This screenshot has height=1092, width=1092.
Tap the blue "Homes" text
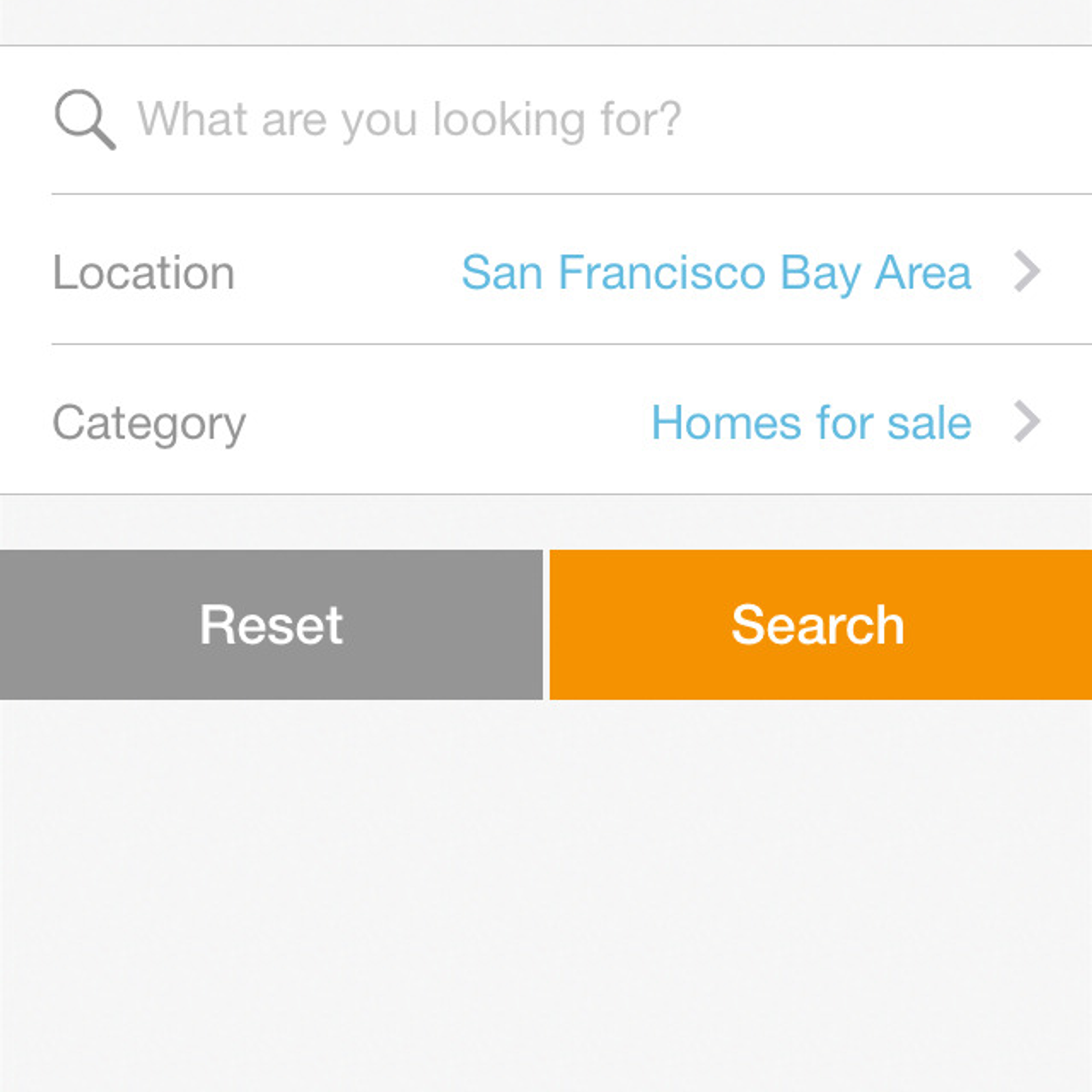[726, 422]
